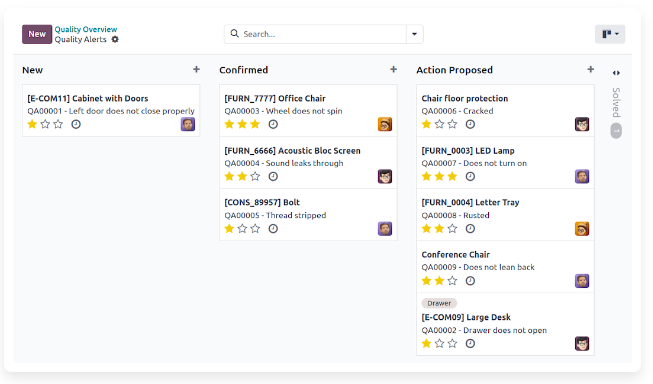
Task: Add a card in Action Proposed column
Action: [x=590, y=70]
